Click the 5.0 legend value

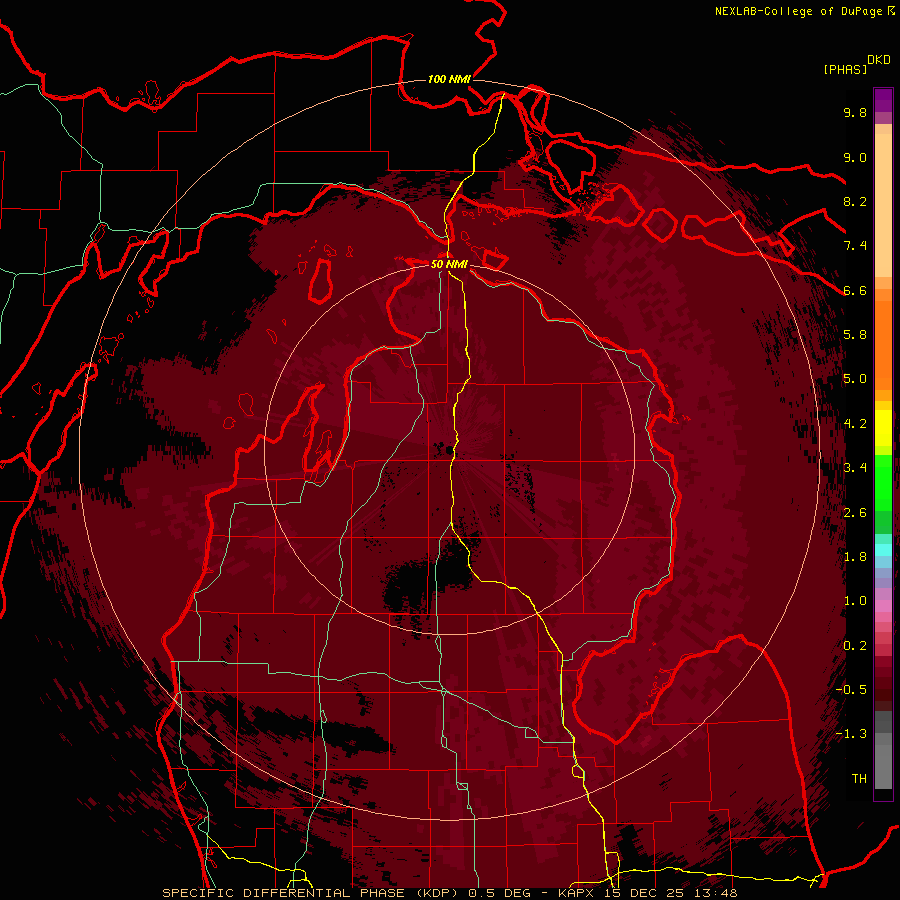(x=855, y=379)
